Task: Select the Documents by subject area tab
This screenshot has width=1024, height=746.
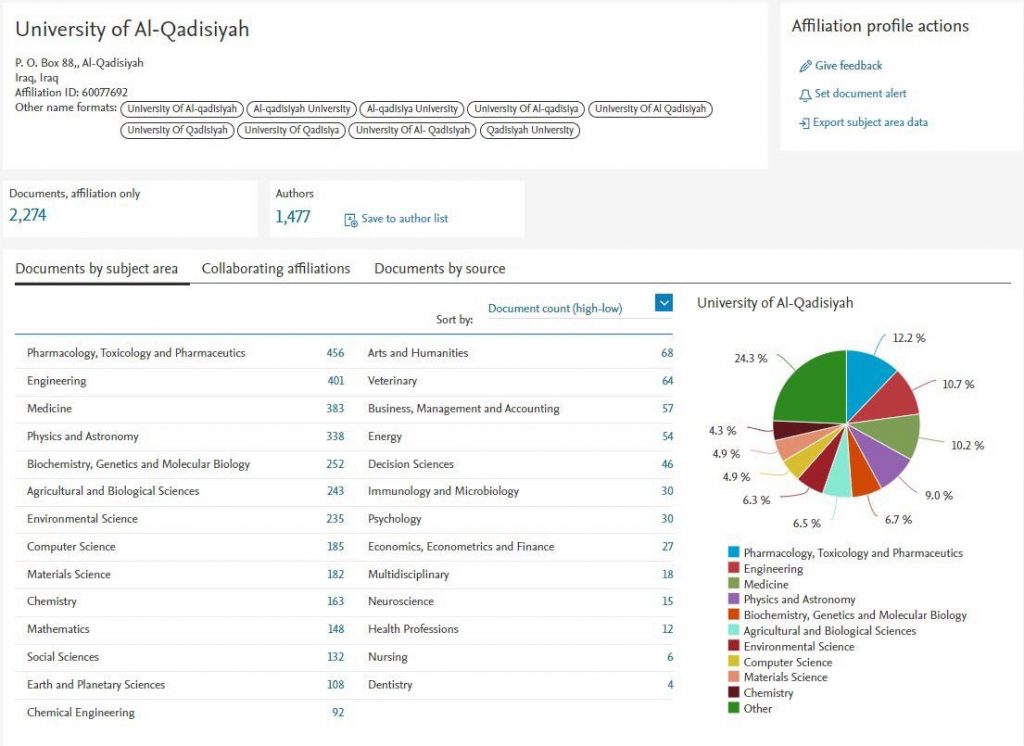Action: [97, 268]
